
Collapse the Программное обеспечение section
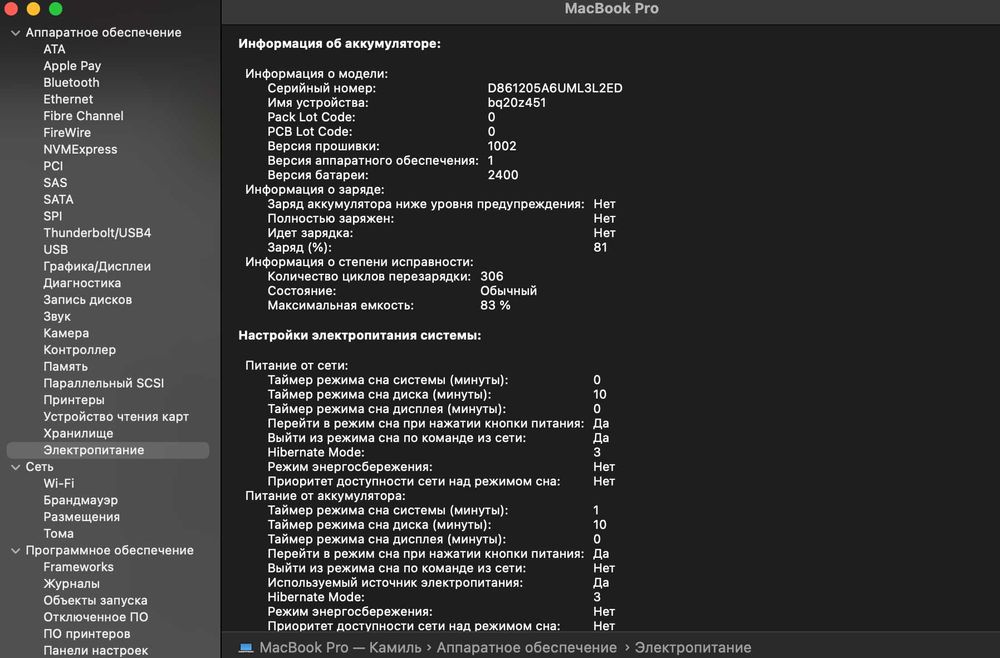15,551
